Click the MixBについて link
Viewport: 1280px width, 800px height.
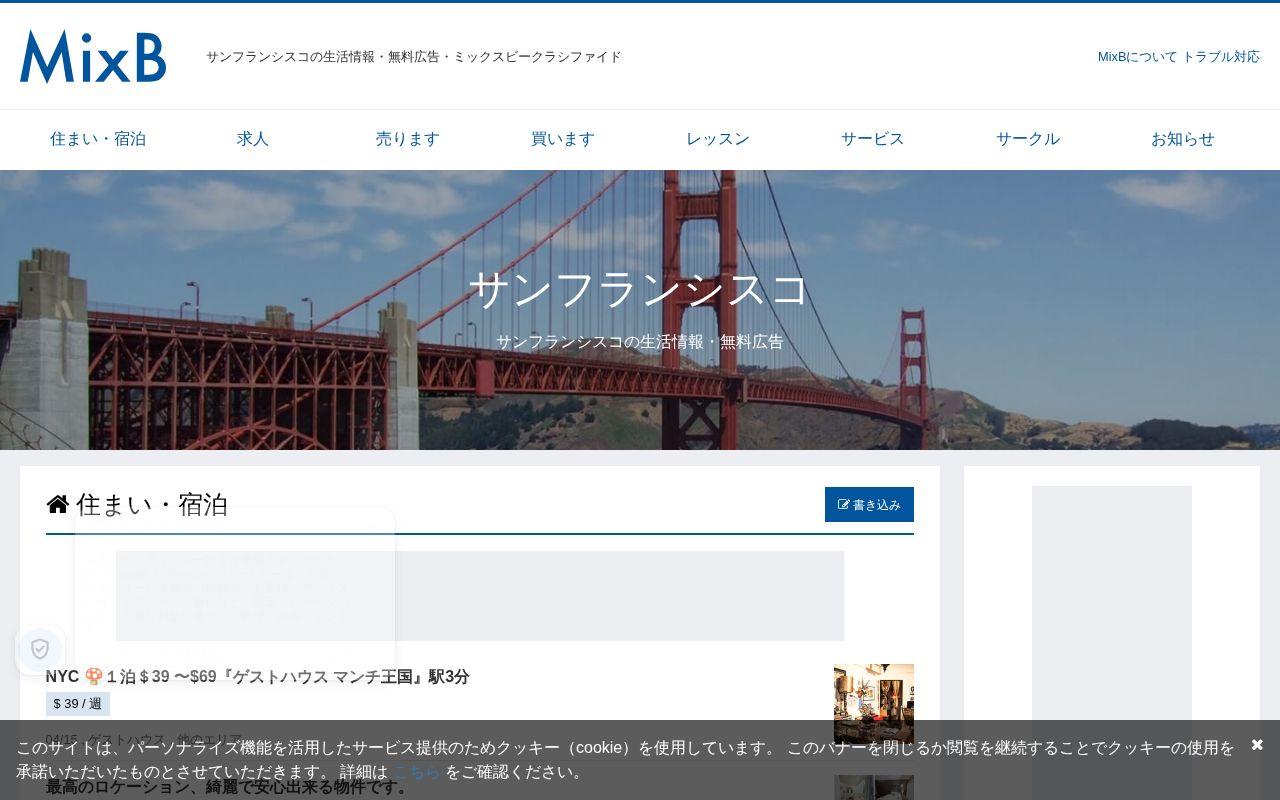click(x=1138, y=57)
